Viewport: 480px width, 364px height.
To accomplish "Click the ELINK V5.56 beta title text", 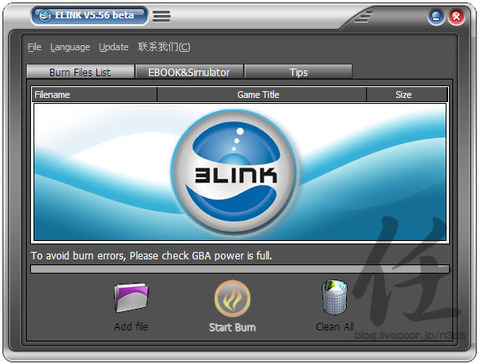I will point(94,15).
